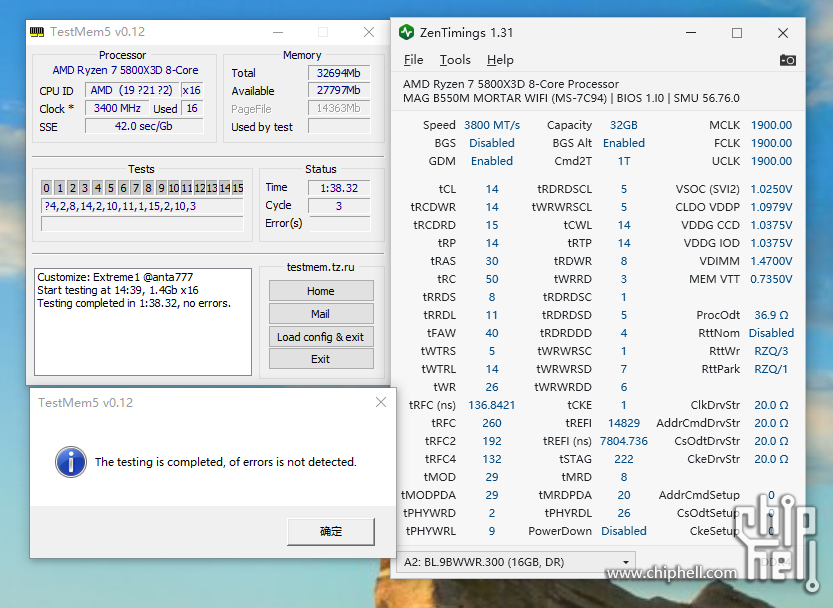Click the MCLK value 1900.00
833x608 pixels.
coord(771,125)
